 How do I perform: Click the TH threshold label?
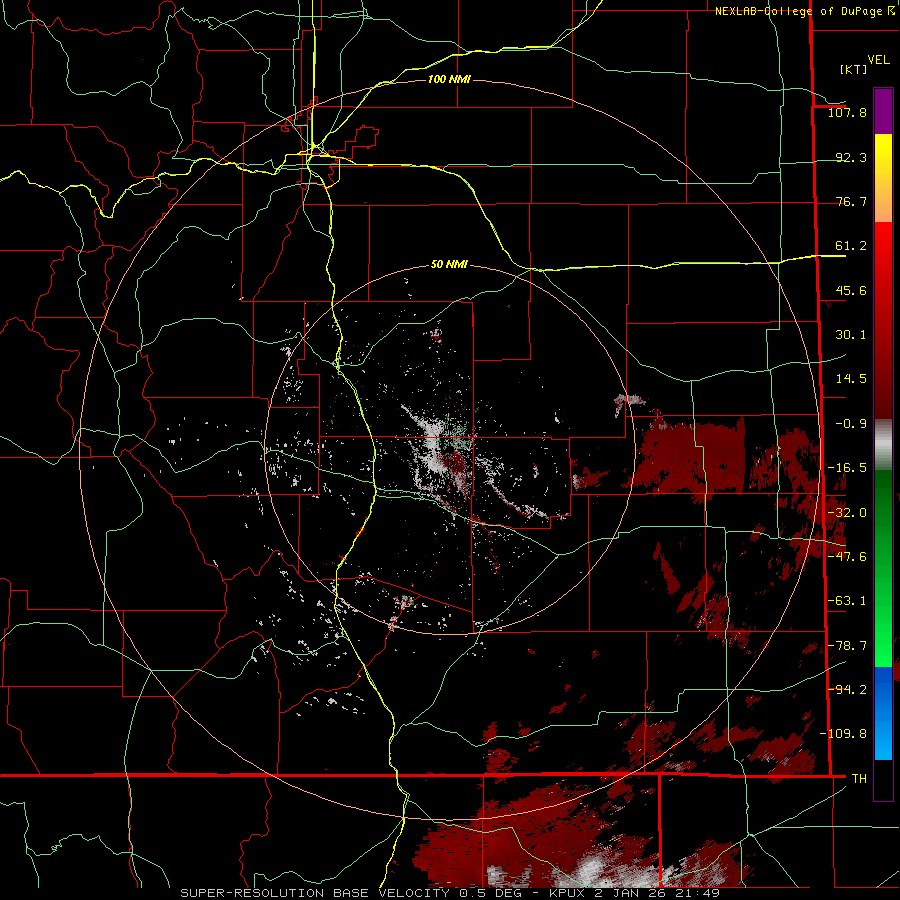click(x=859, y=779)
